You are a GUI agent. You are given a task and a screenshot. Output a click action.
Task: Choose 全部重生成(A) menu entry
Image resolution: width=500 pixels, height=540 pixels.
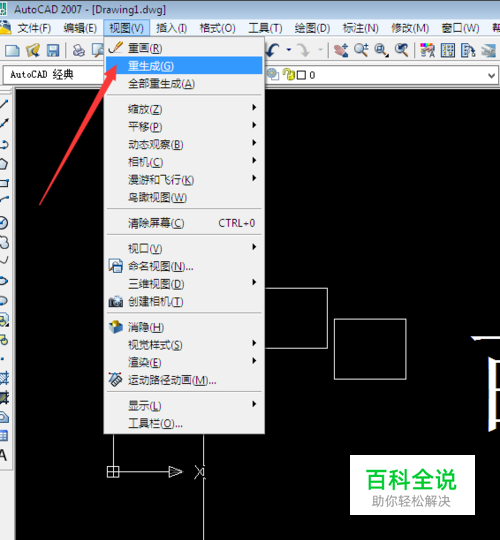(184, 83)
